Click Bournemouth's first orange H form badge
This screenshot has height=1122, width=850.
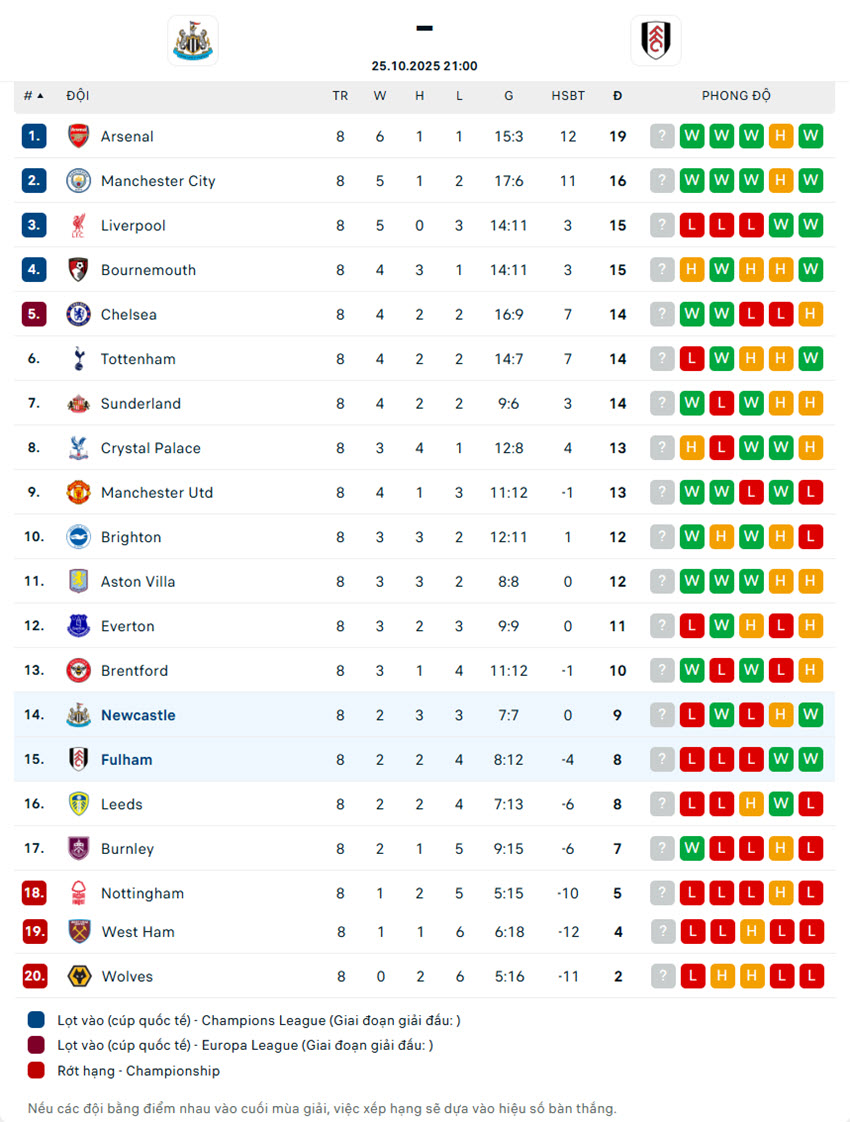(x=692, y=270)
